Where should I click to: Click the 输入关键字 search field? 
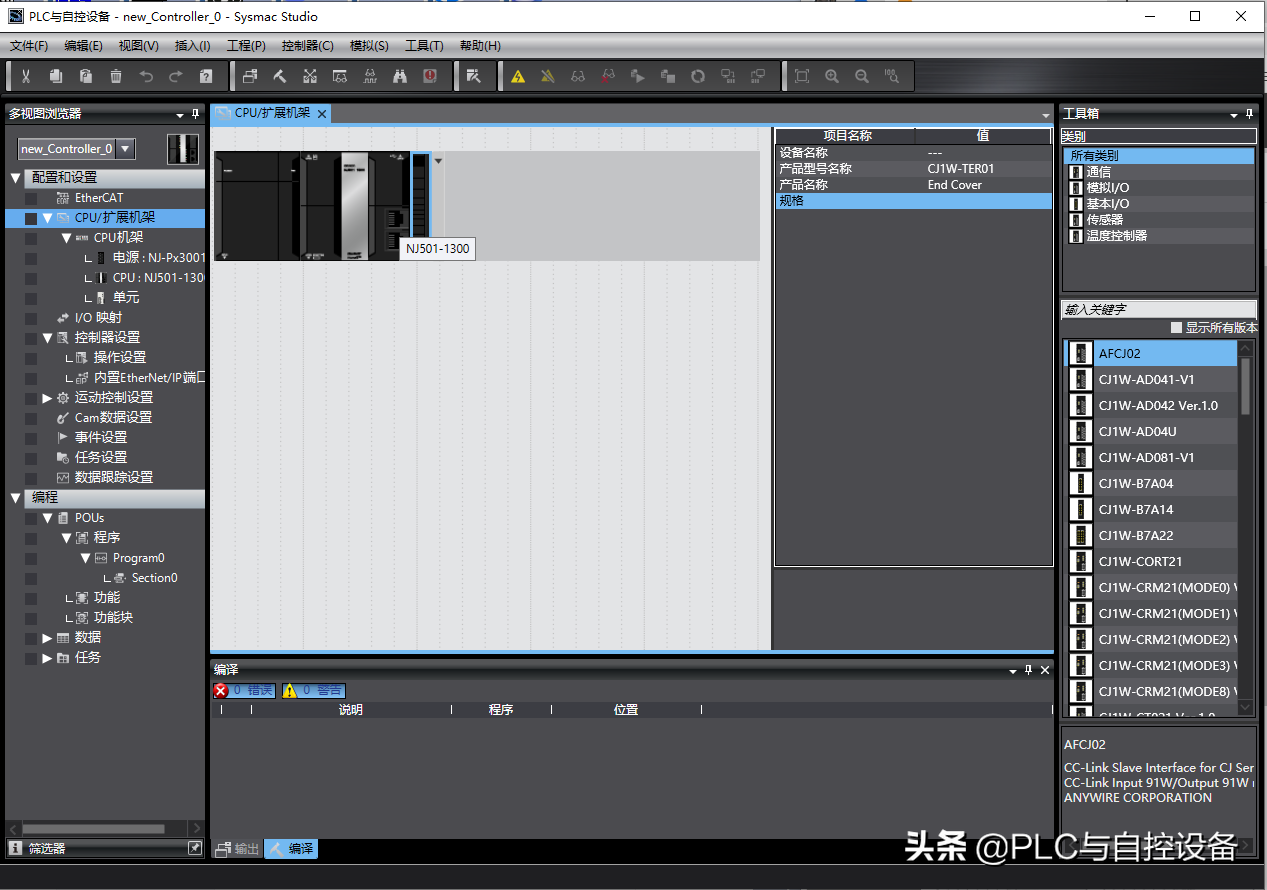[x=1158, y=310]
